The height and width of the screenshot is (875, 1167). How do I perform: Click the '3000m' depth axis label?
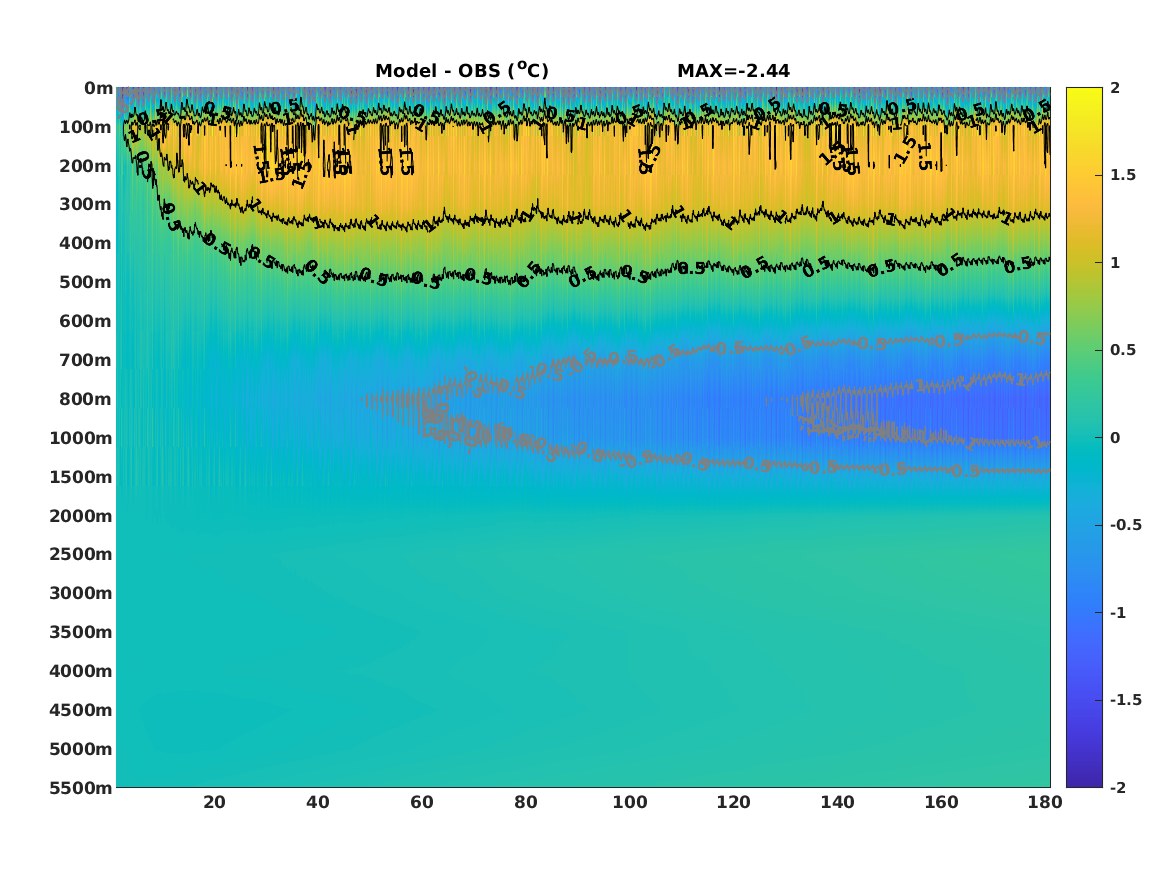(x=81, y=593)
